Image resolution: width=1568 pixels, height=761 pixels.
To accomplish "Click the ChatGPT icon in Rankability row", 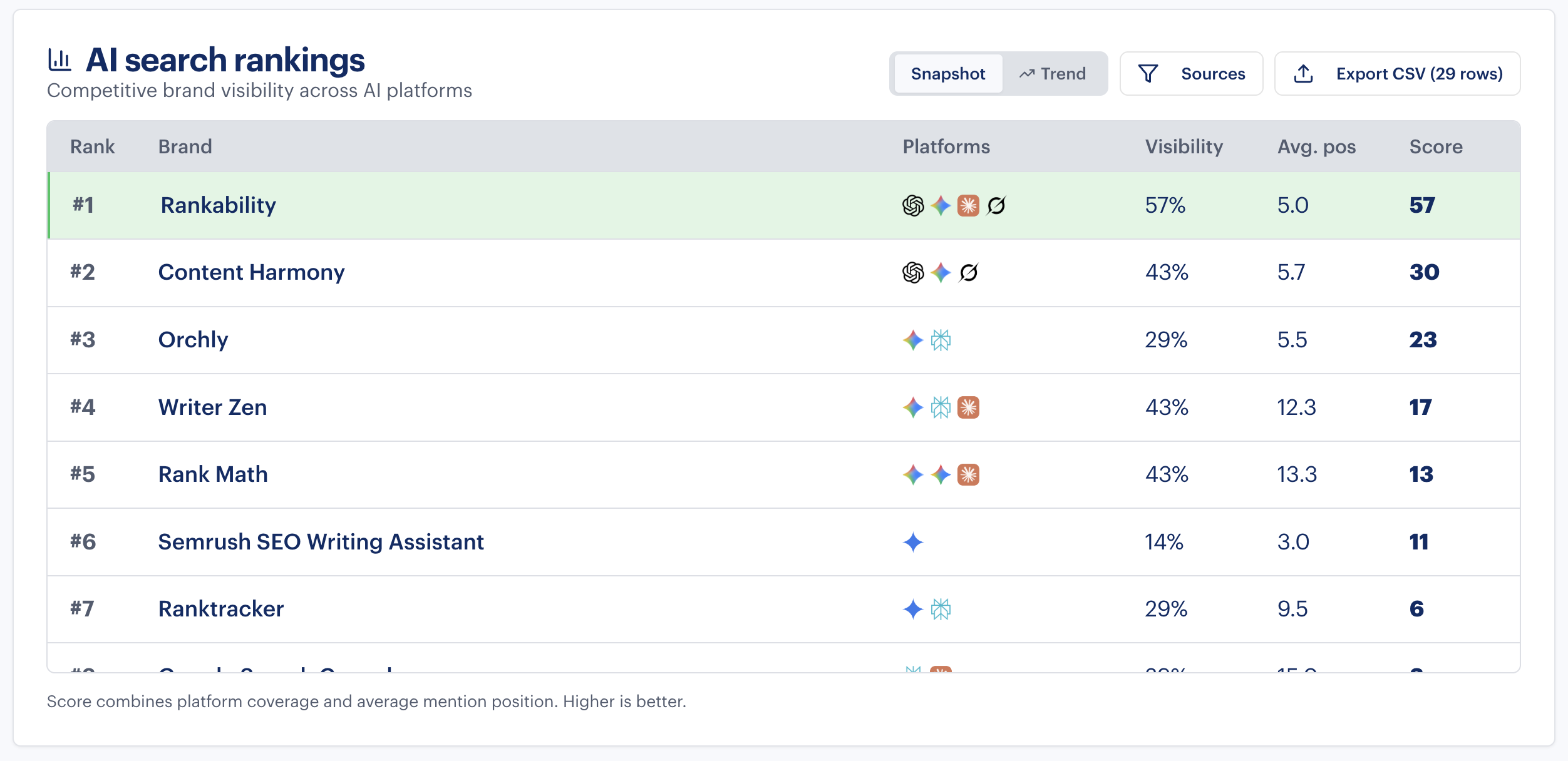I will (913, 205).
